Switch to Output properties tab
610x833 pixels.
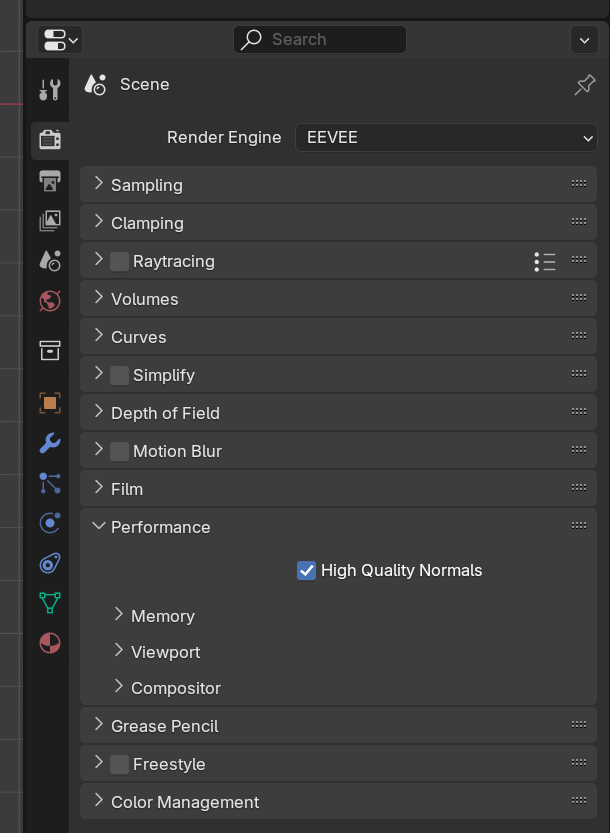[50, 181]
